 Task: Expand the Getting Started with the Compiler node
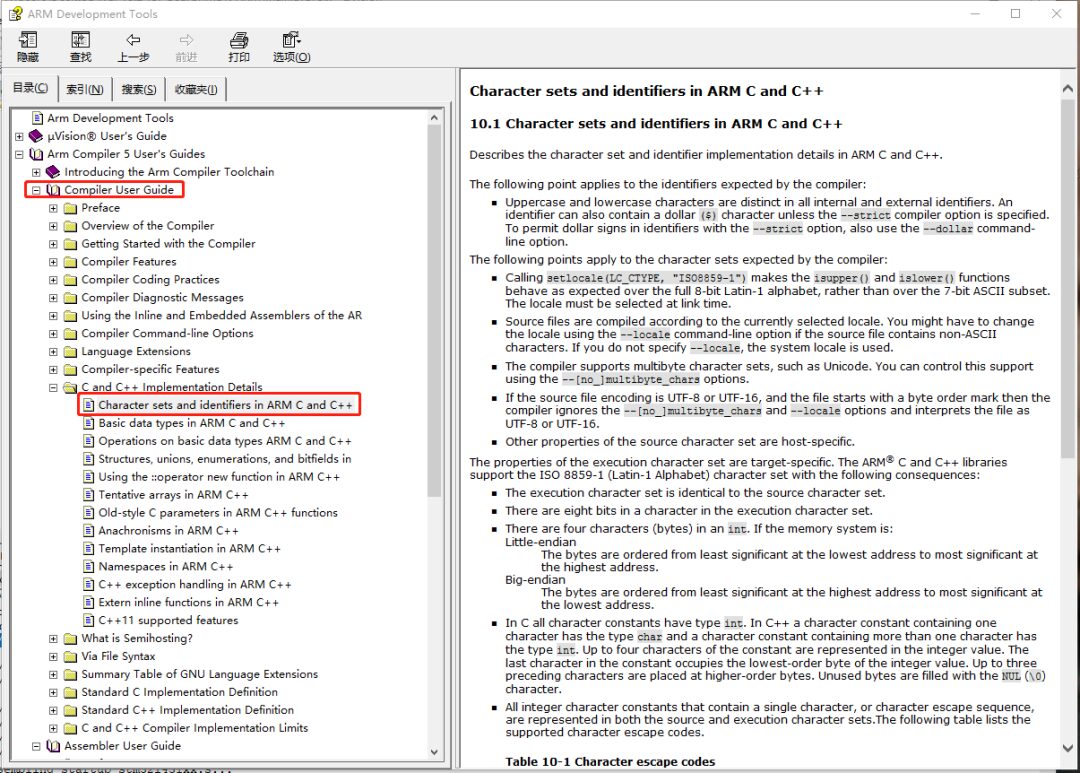click(53, 244)
